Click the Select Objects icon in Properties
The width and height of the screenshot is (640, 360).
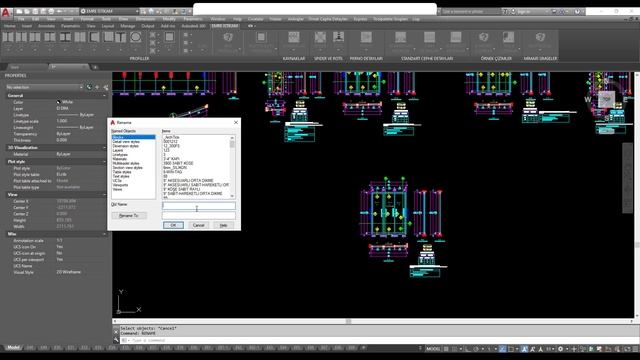[97, 87]
